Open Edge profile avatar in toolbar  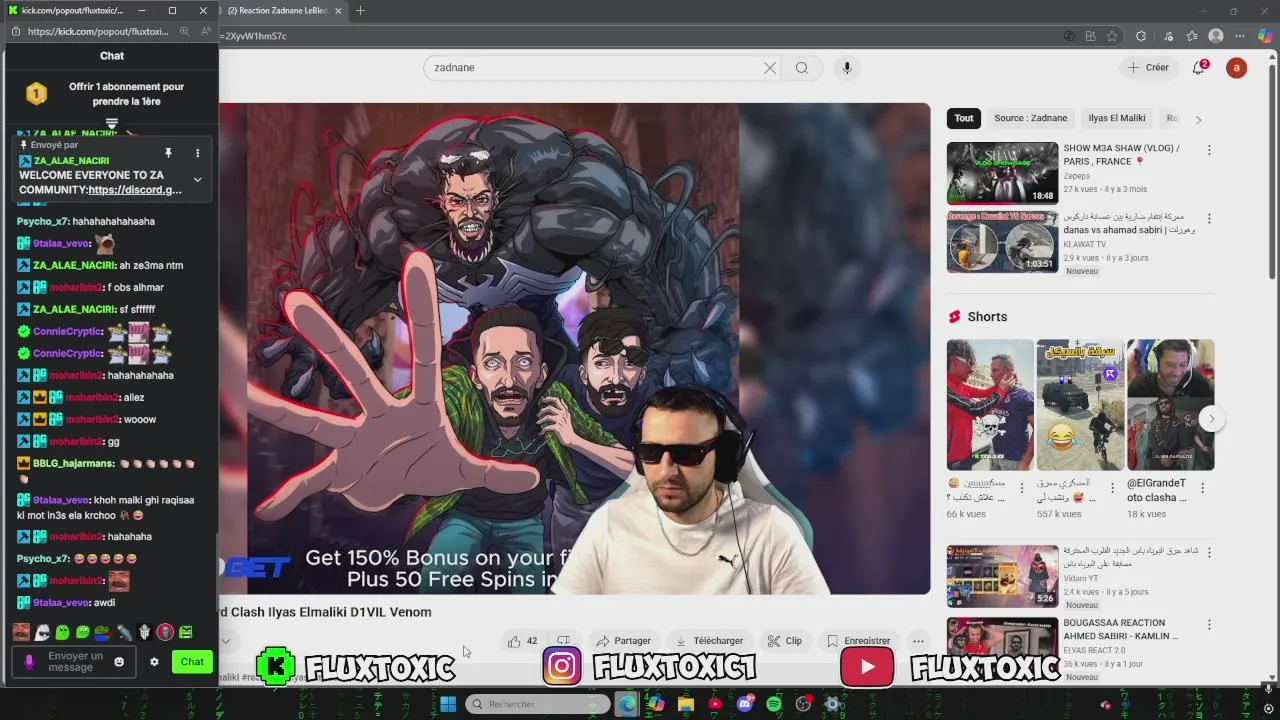tap(1216, 36)
